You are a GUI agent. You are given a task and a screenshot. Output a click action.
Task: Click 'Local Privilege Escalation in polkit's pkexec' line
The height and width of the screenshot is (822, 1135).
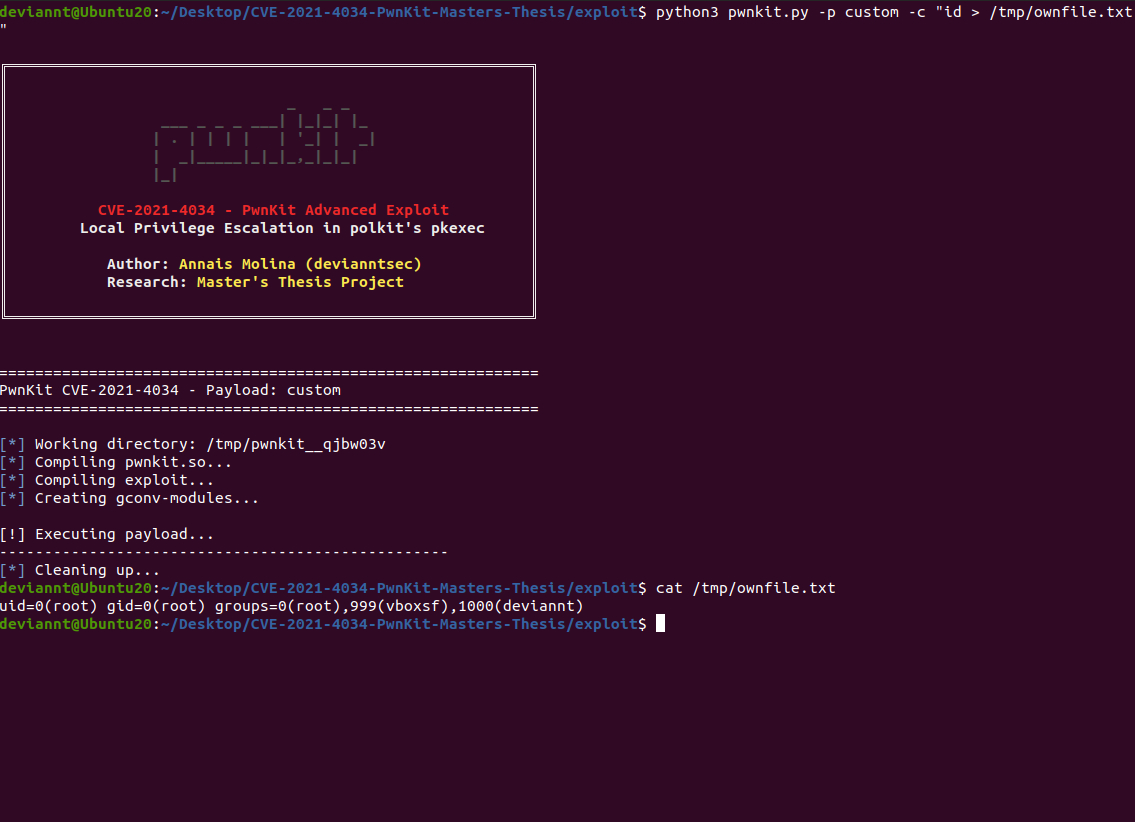(x=282, y=228)
